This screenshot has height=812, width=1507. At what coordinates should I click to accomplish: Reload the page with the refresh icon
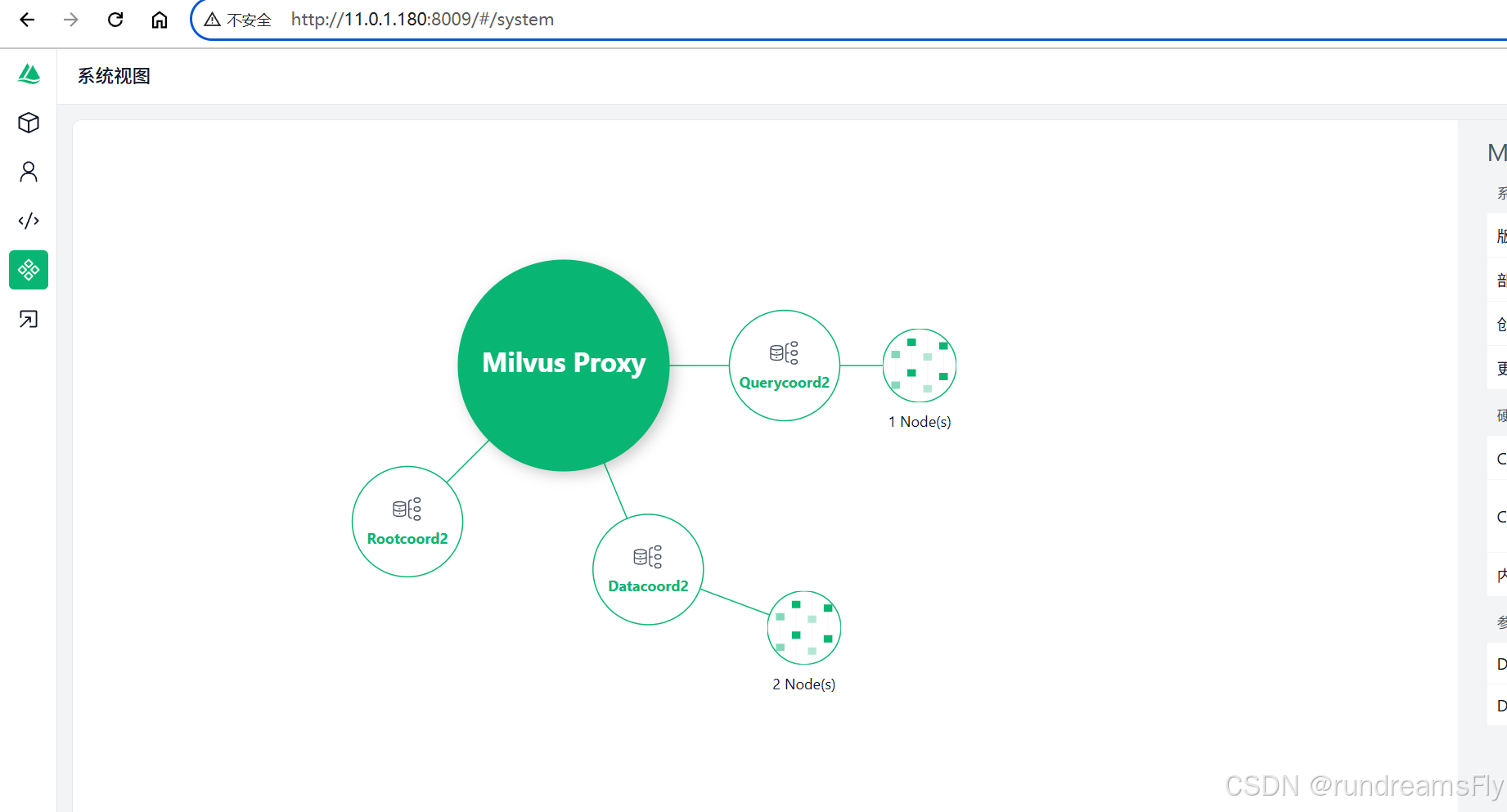(x=115, y=20)
